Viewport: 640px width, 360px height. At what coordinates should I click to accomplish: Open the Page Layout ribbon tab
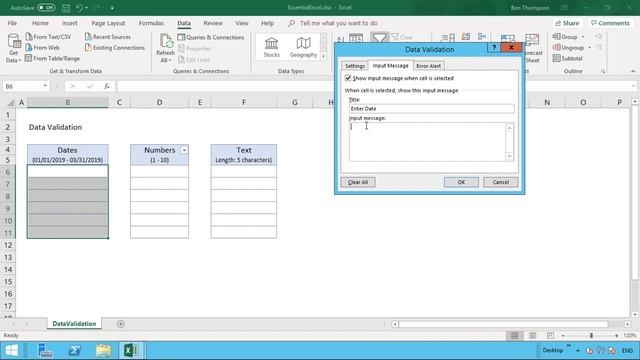coord(108,23)
